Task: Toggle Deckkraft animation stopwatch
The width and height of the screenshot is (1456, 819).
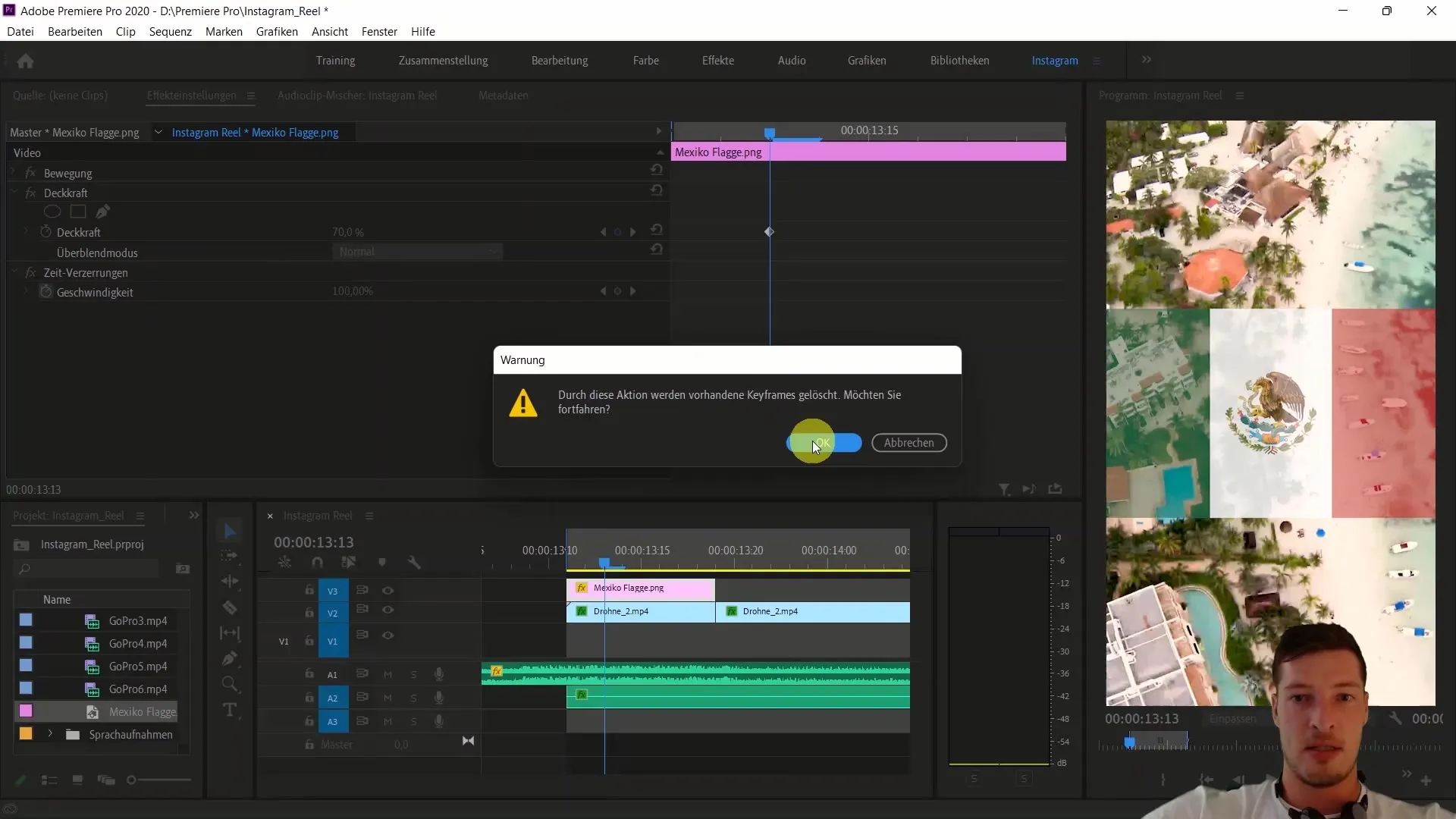Action: (45, 231)
